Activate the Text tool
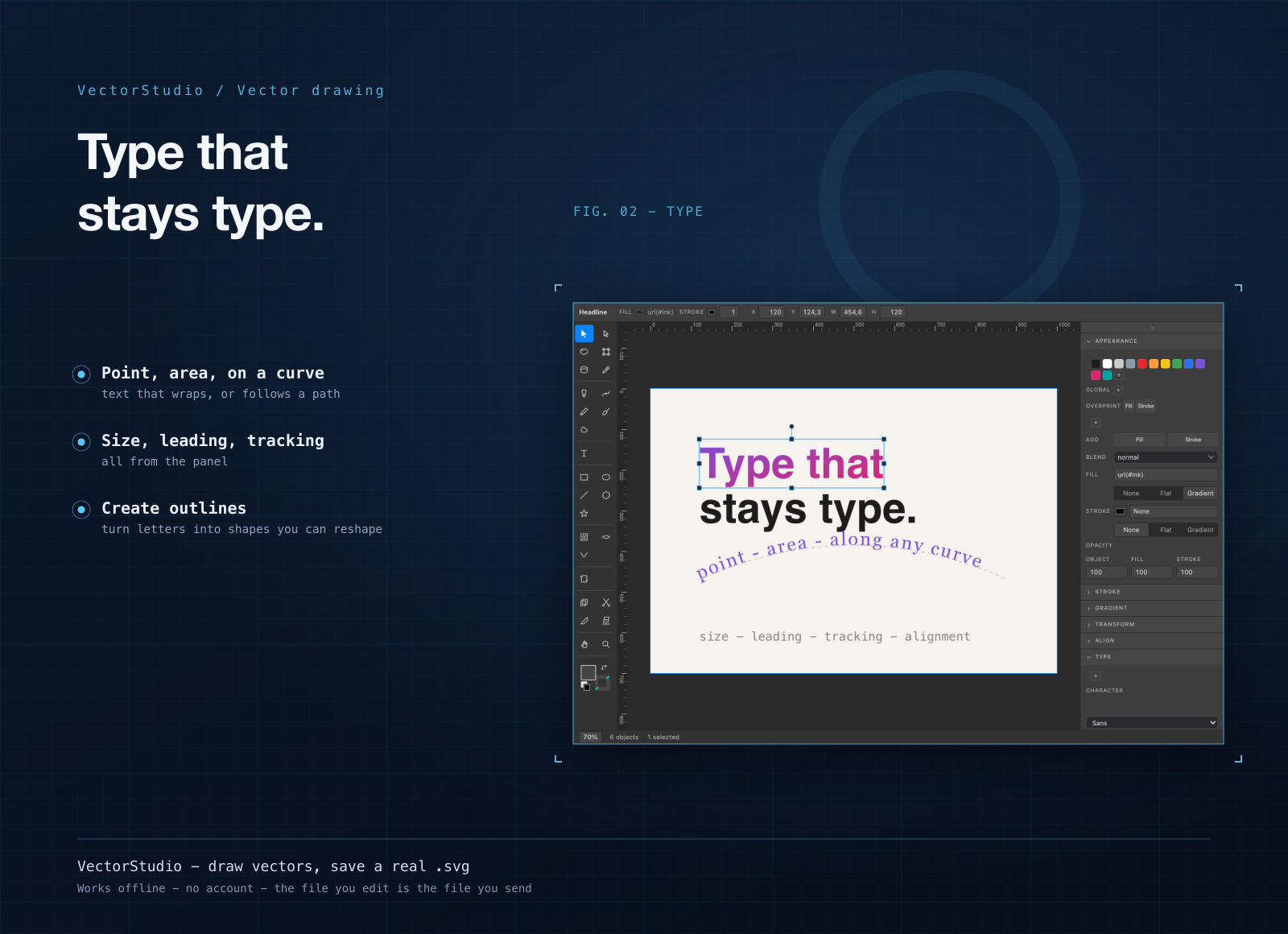Viewport: 1288px width, 934px height. (x=584, y=453)
